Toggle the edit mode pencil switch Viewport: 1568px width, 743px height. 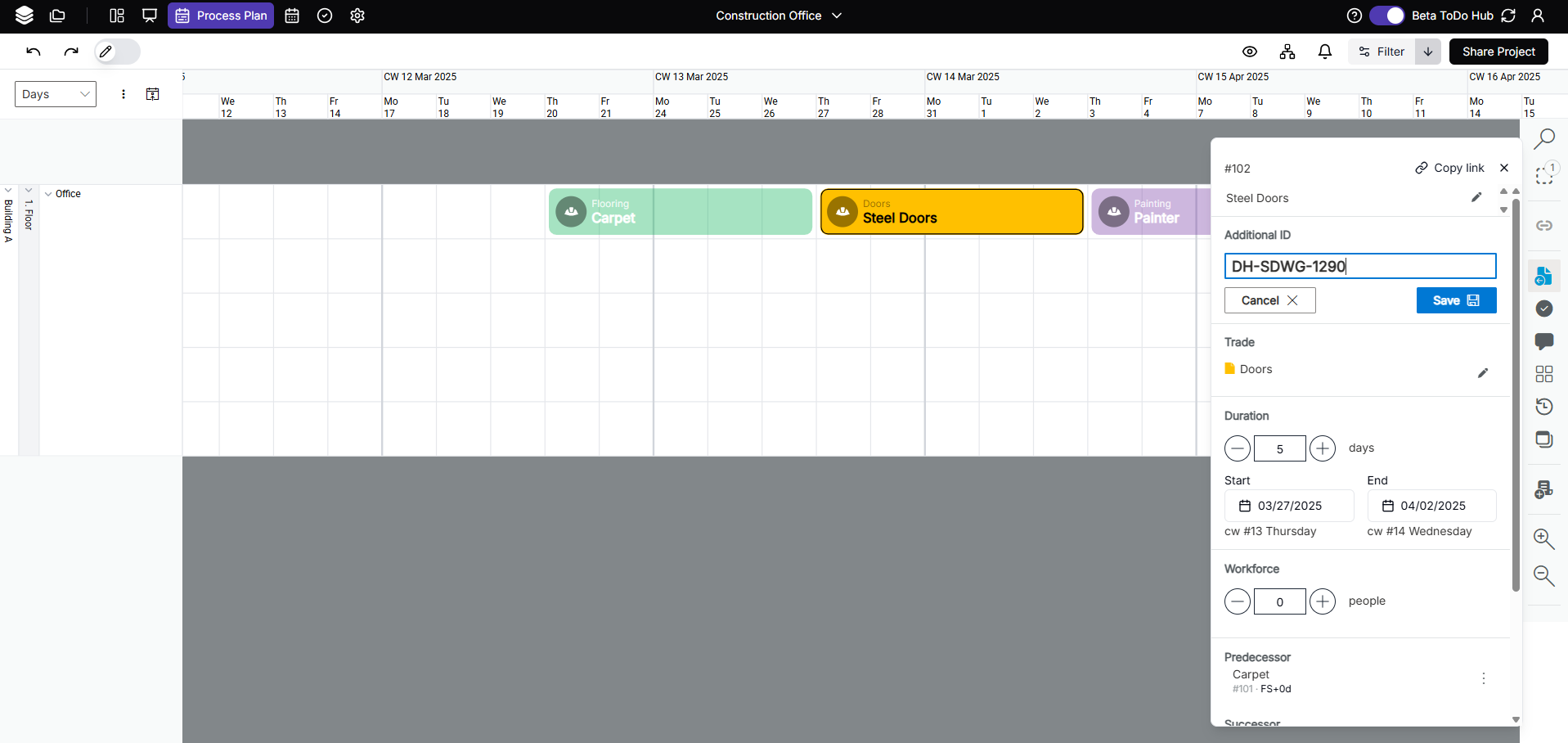(x=117, y=52)
